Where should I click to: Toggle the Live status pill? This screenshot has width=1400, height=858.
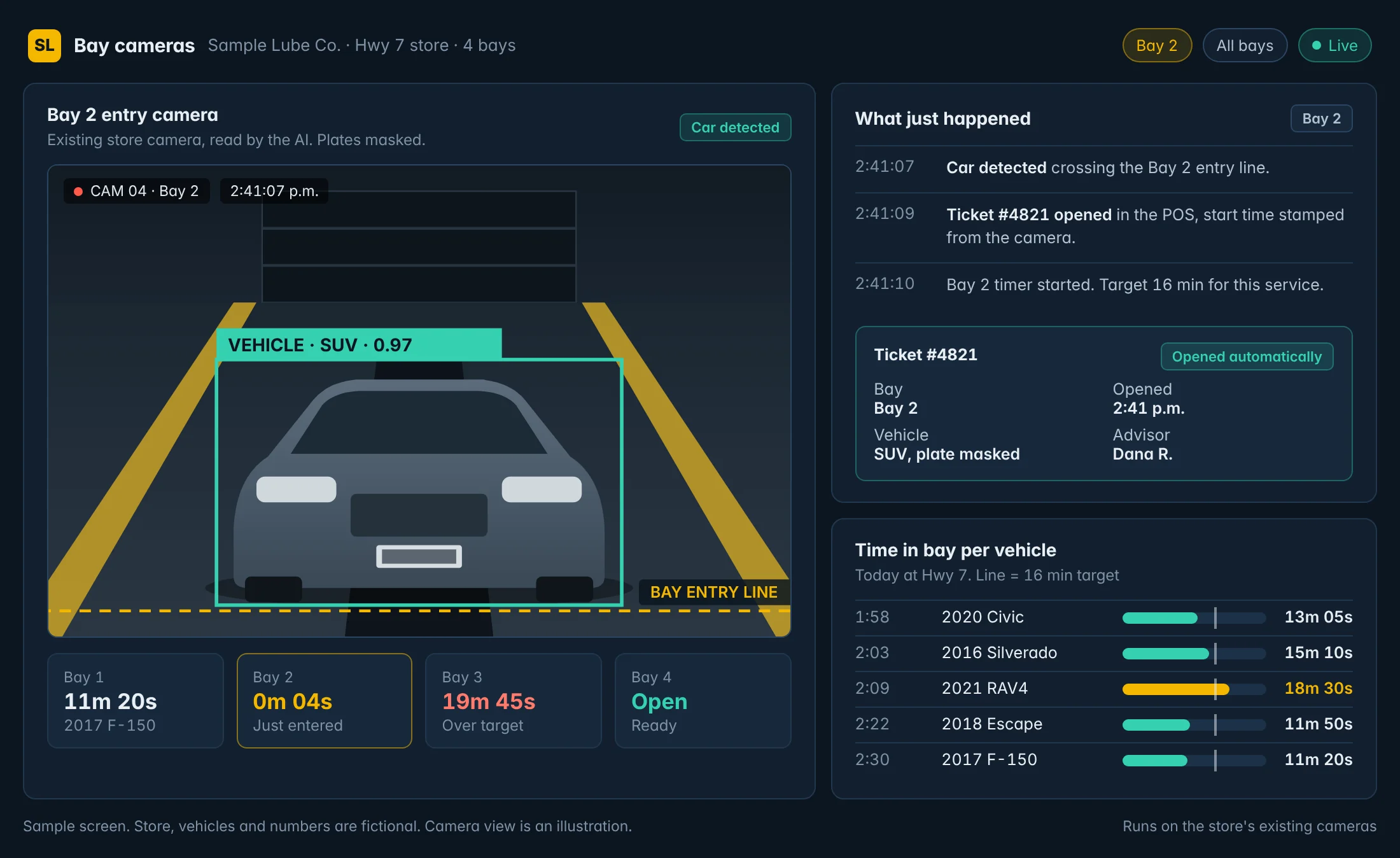coord(1334,45)
